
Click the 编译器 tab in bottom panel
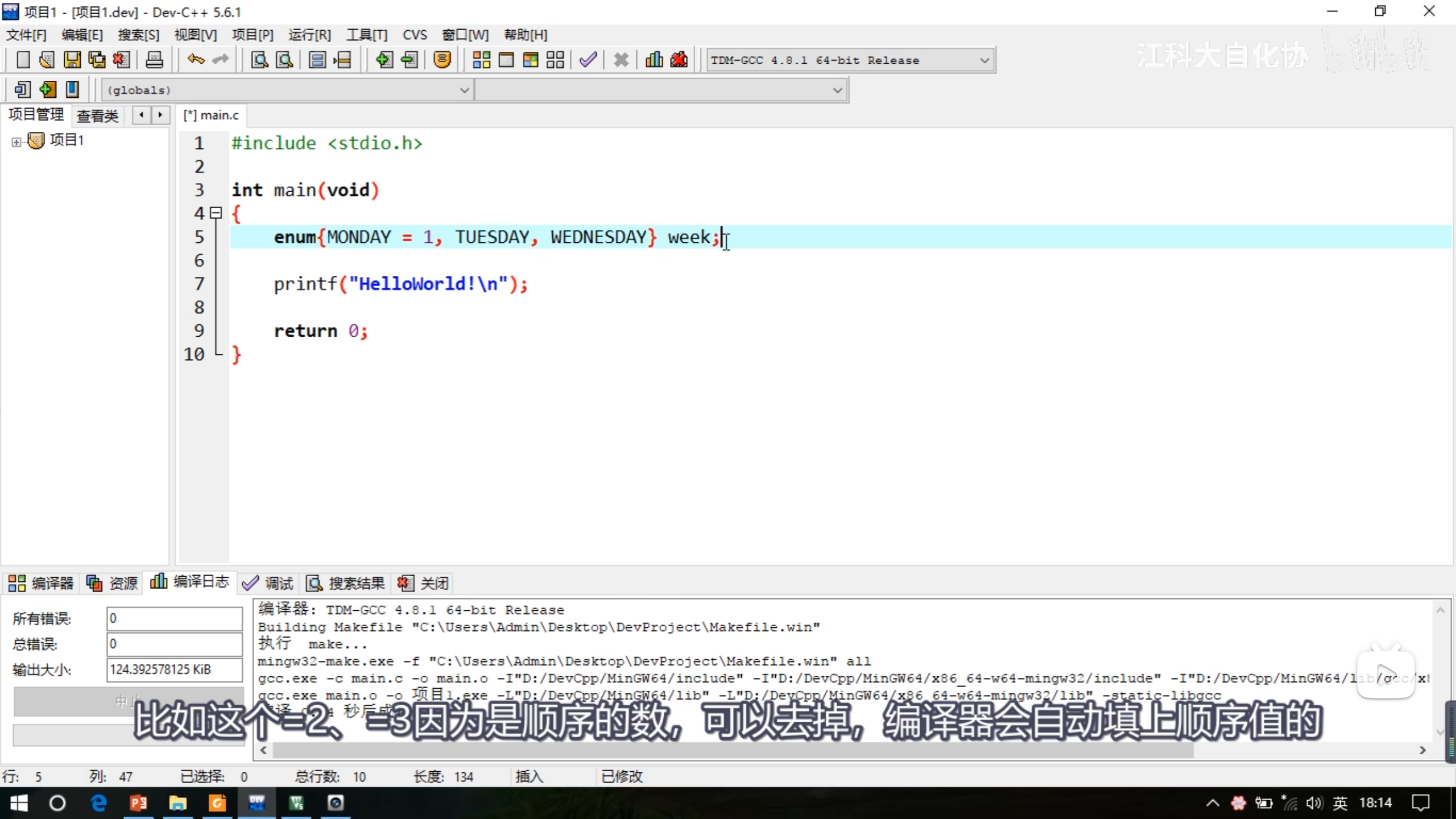[41, 583]
